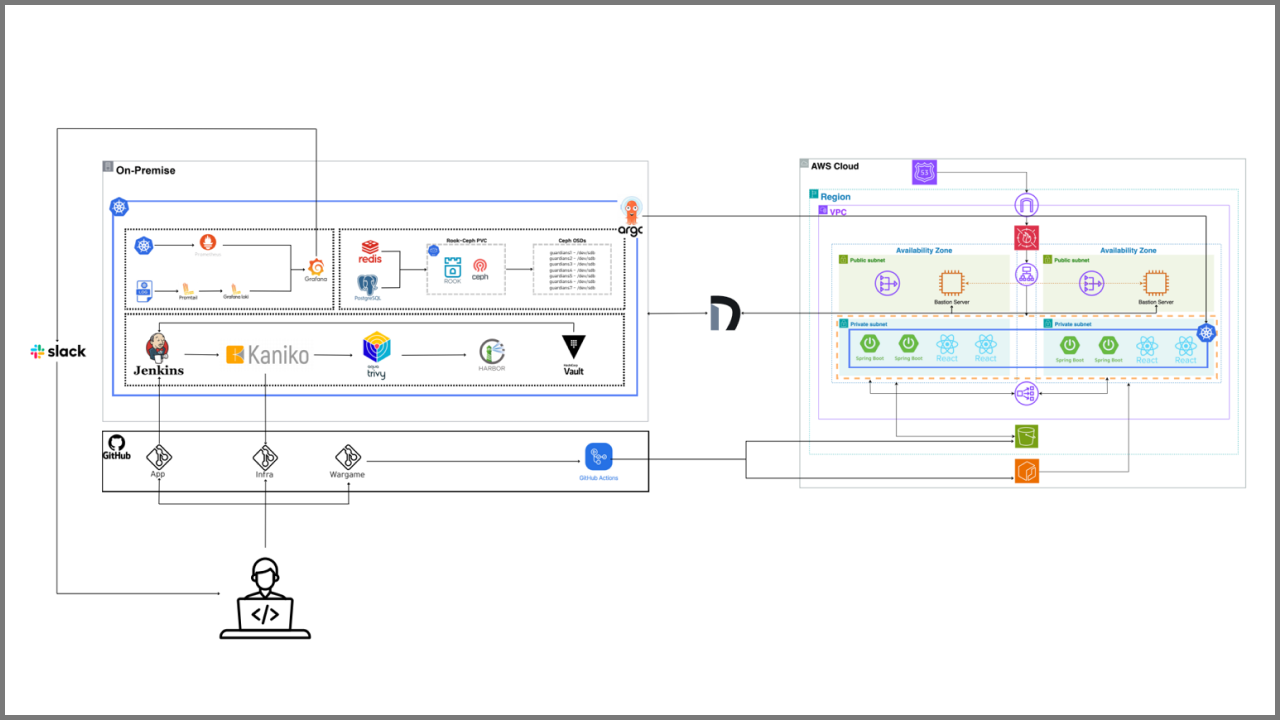The width and height of the screenshot is (1280, 720).
Task: Select the Prometheus monitoring icon
Action: (x=207, y=244)
